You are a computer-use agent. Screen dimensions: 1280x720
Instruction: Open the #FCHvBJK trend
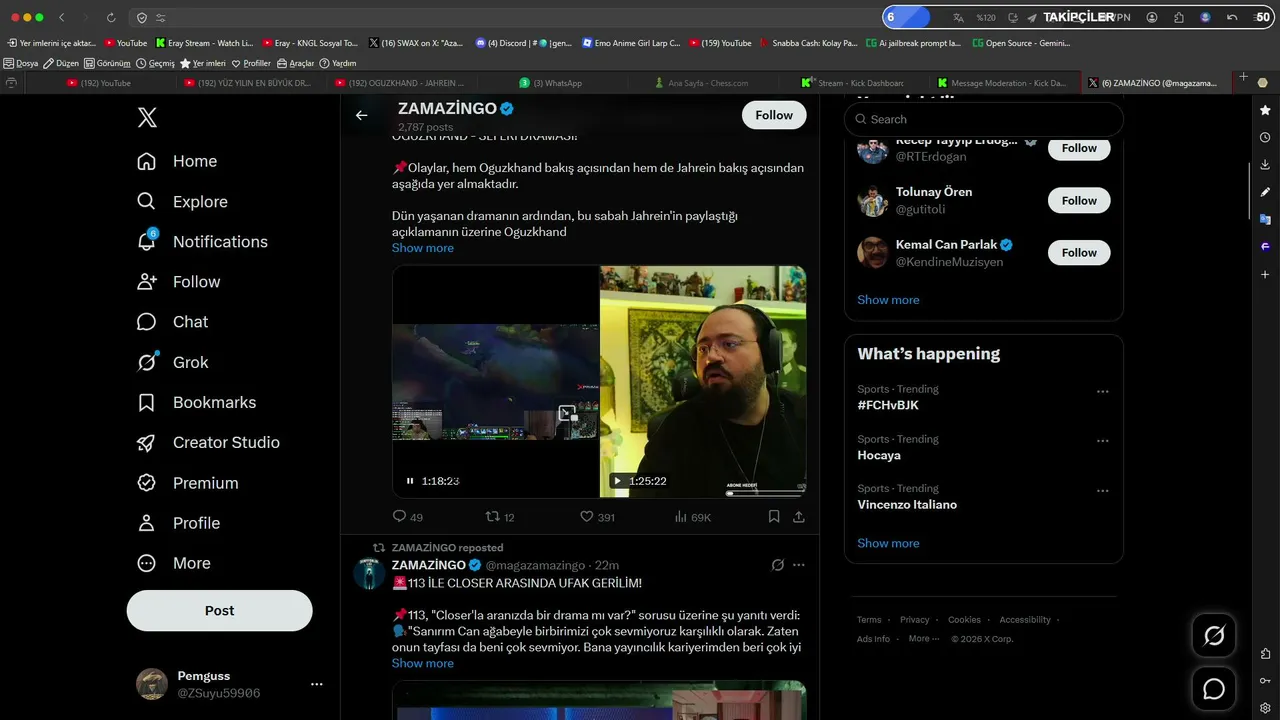tap(888, 405)
